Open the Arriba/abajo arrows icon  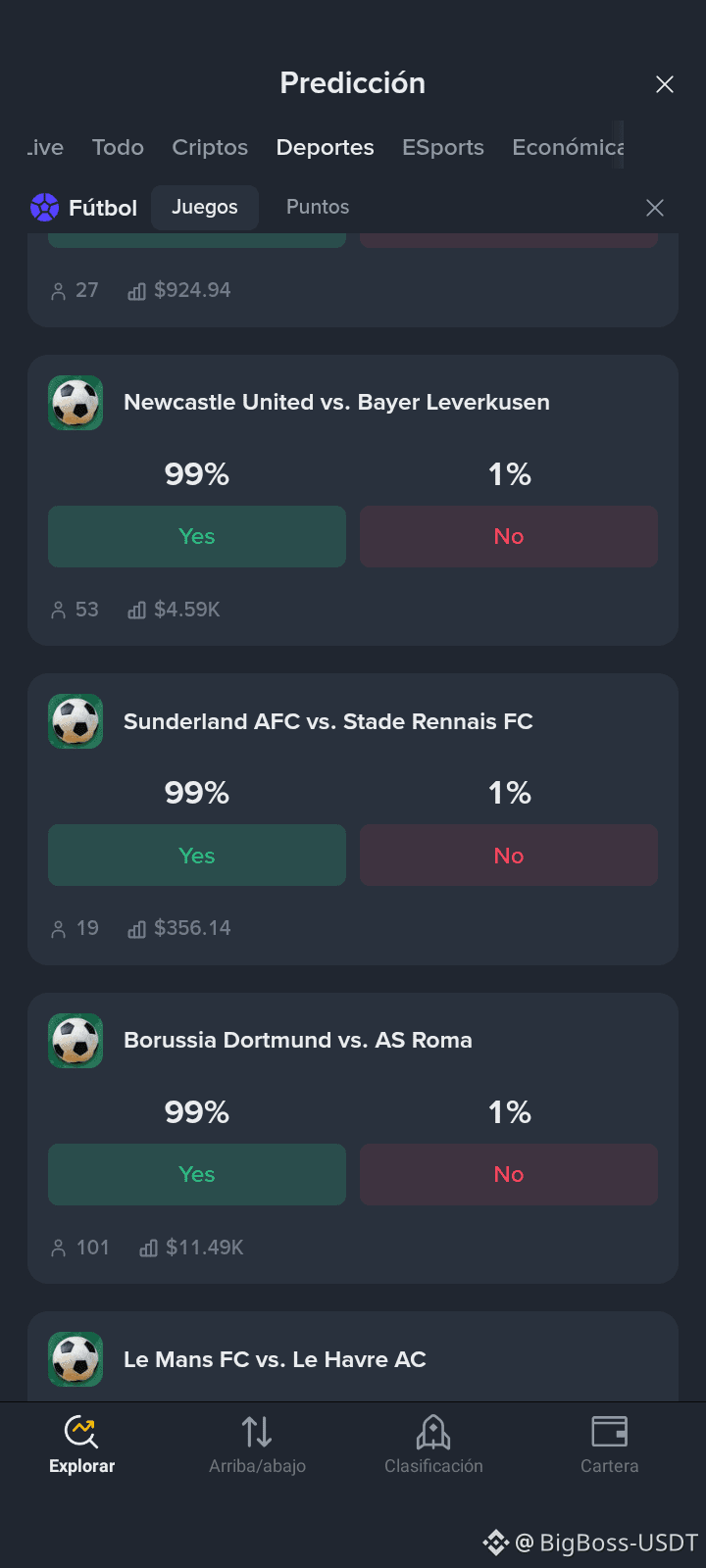(x=257, y=1432)
